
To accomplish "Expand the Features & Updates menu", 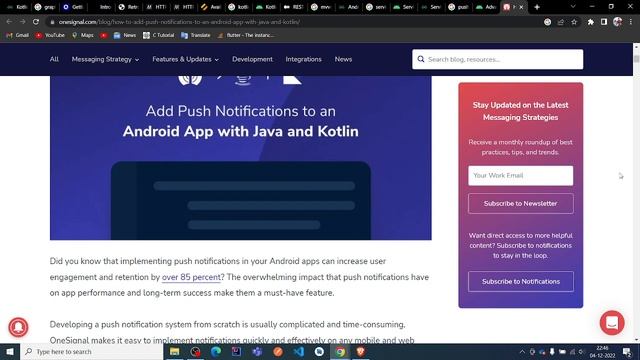I will click(185, 59).
